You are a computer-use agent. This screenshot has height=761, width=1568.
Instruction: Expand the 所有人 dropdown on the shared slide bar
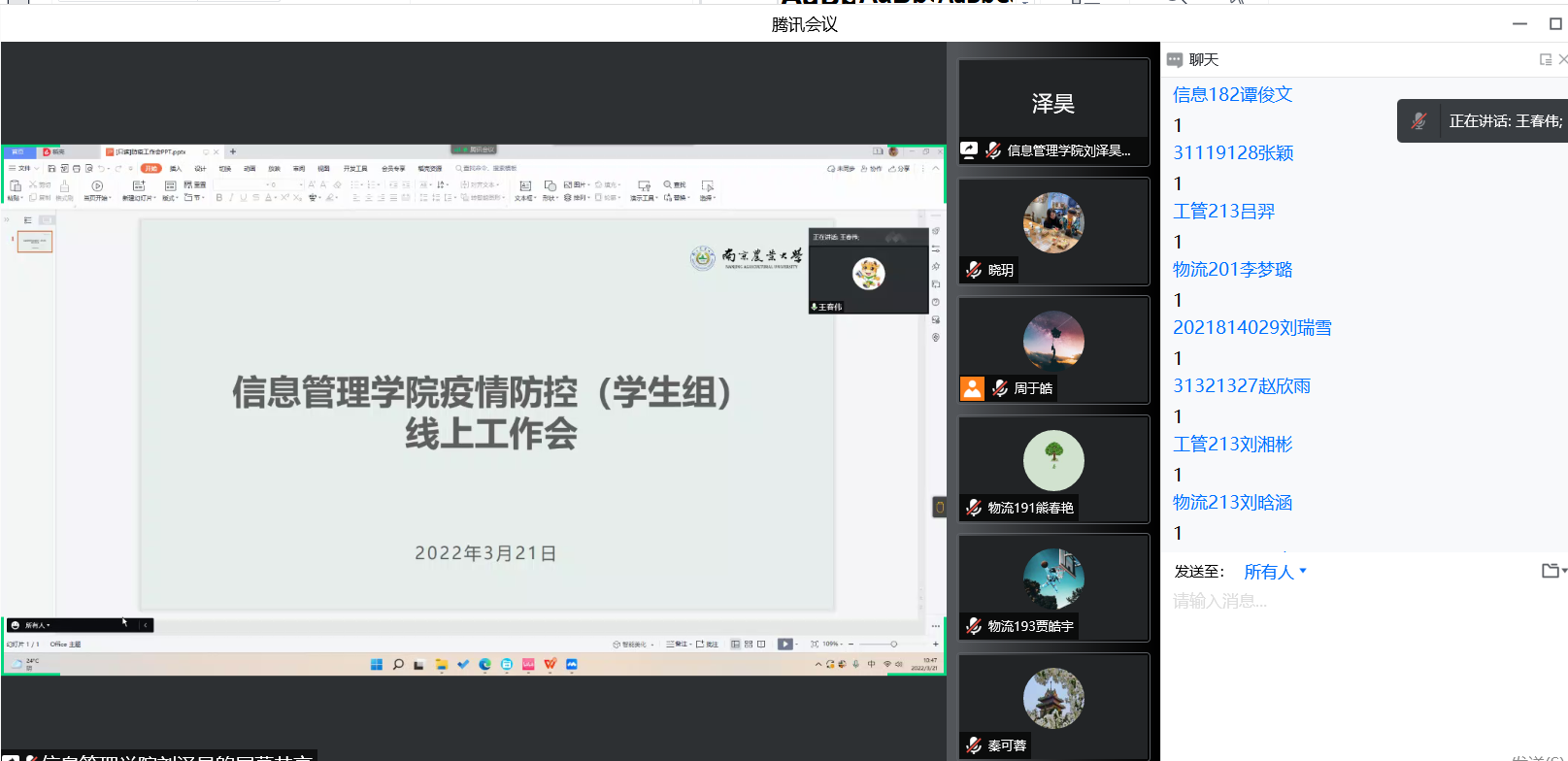pyautogui.click(x=37, y=625)
